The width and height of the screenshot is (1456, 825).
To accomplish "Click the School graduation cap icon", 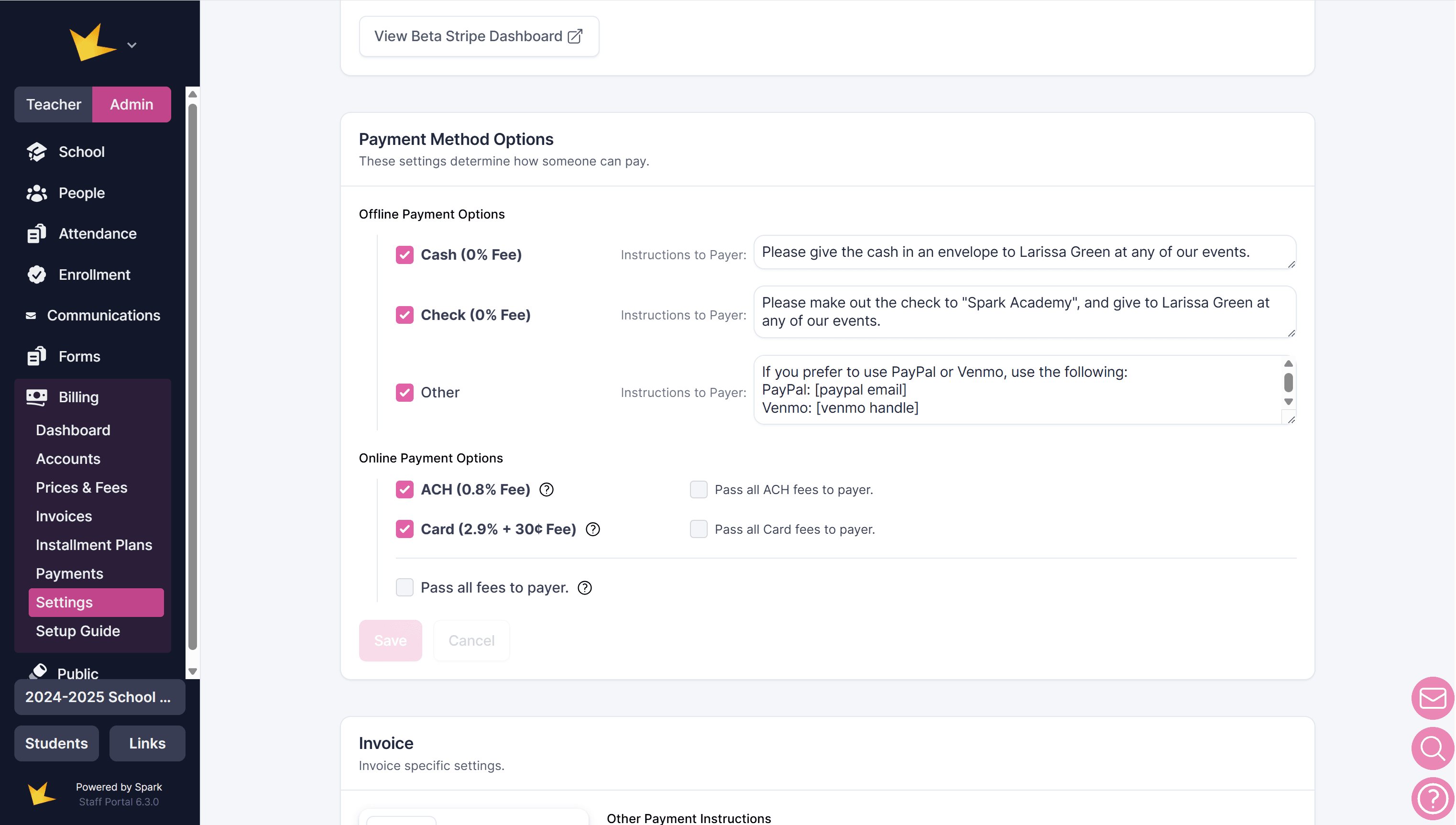I will [37, 152].
